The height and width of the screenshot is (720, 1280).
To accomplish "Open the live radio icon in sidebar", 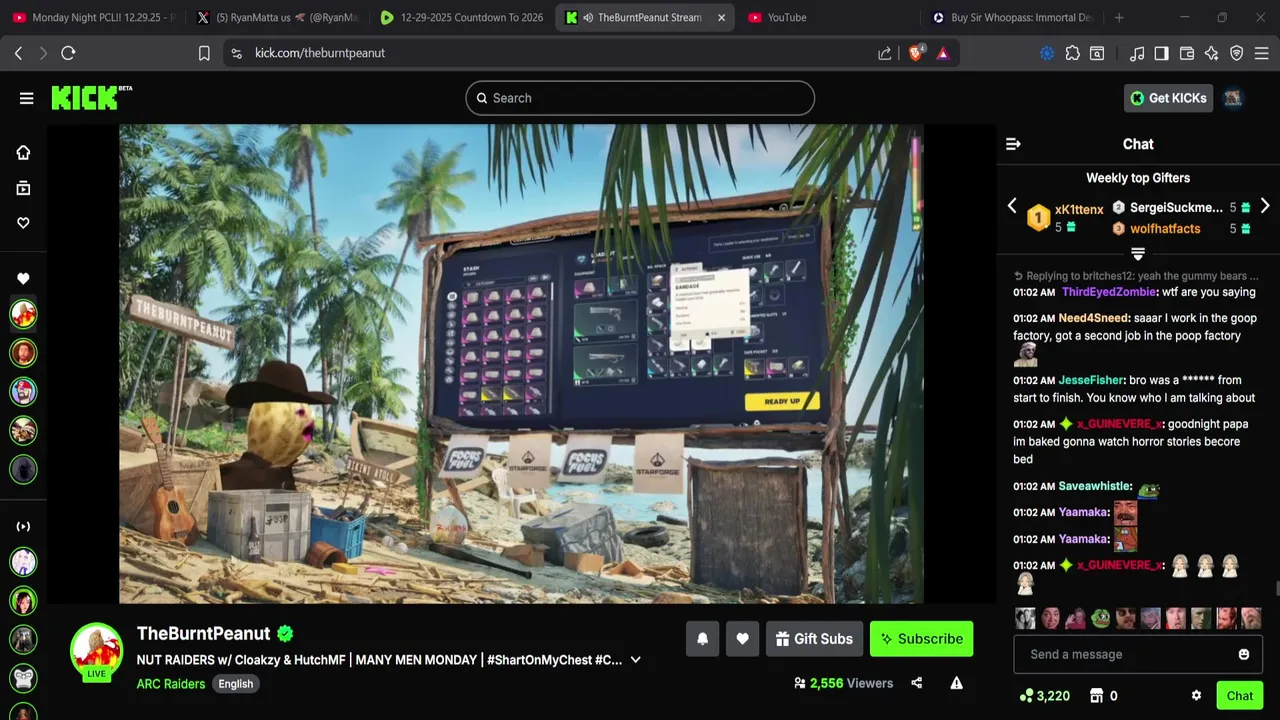I will point(23,526).
